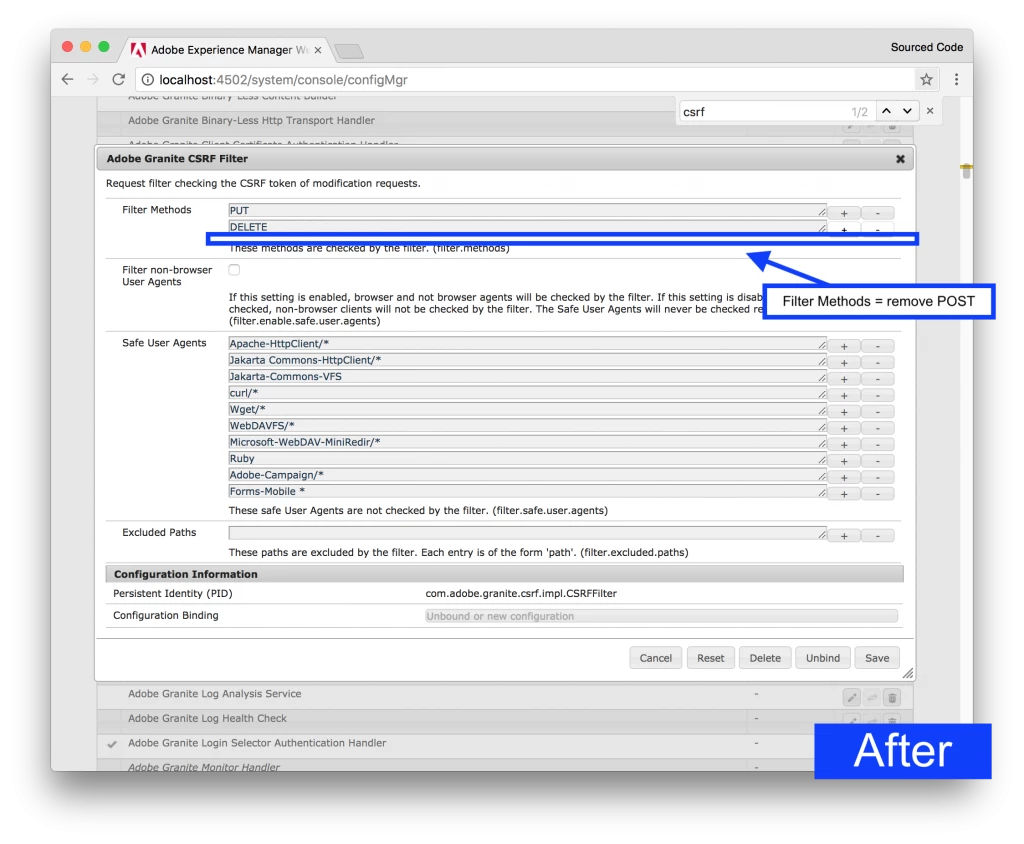Click the Persistent Identity PID value
1024x844 pixels.
click(521, 593)
